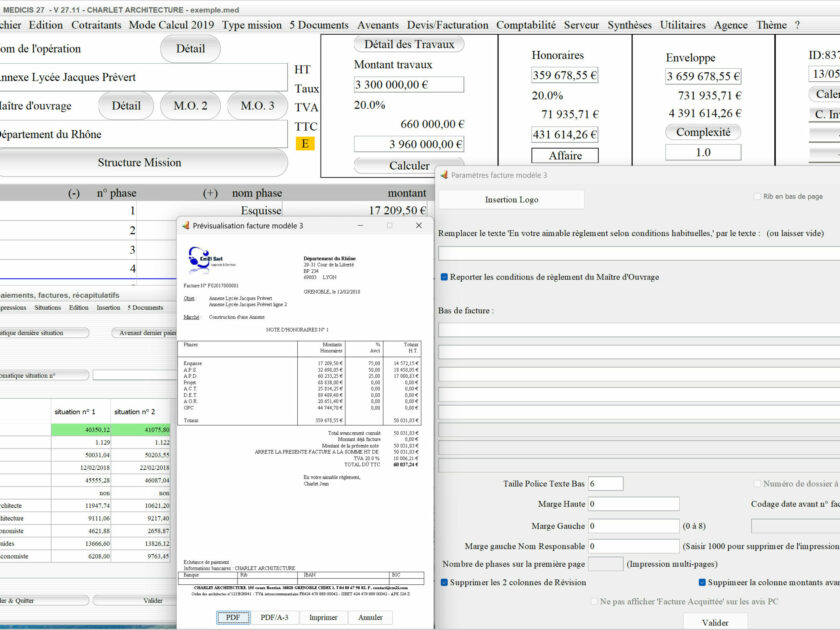Toggle Numéro de dossier checkbox
Viewport: 840px width, 630px height.
[757, 484]
